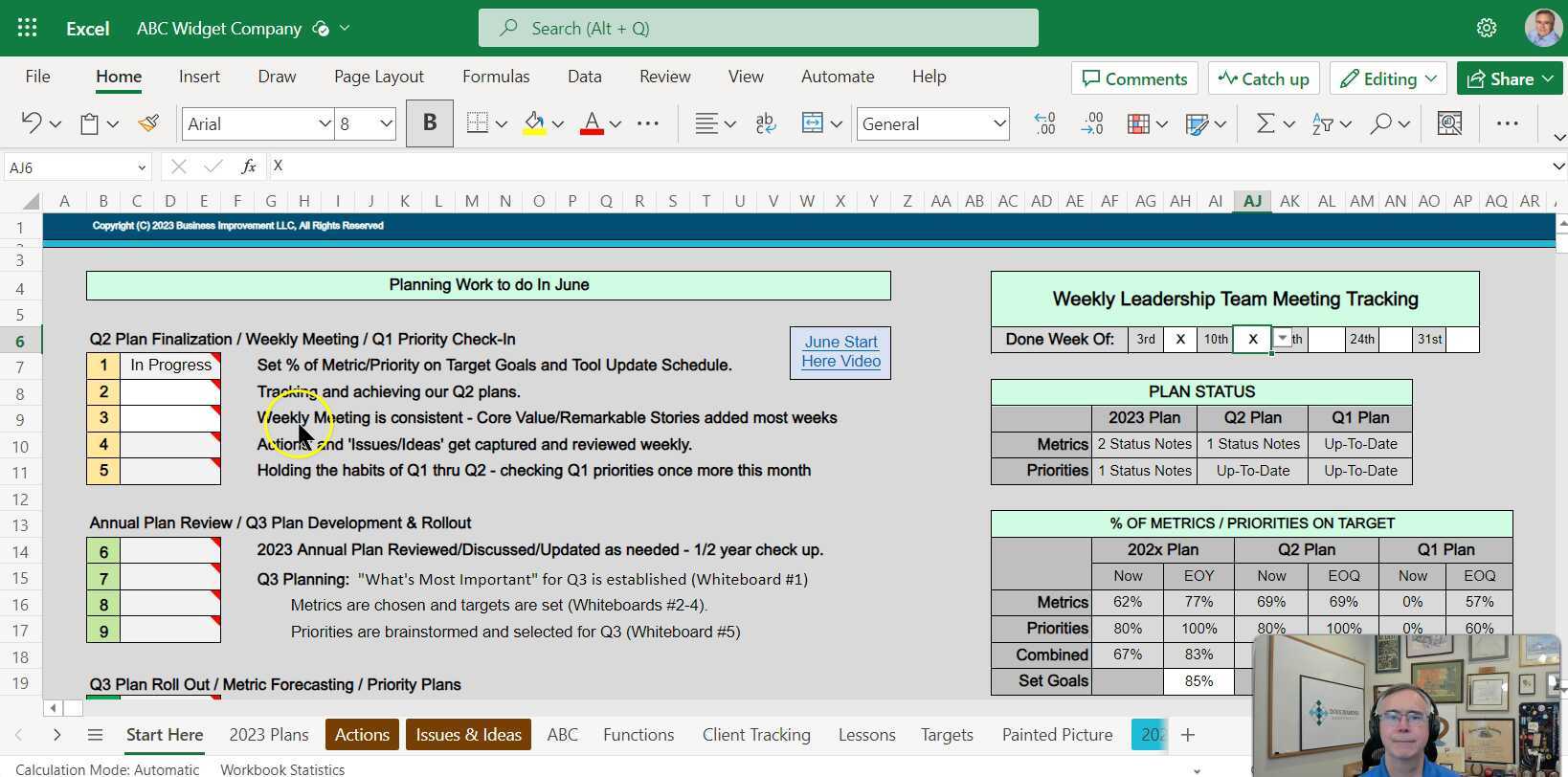Viewport: 1568px width, 777px height.
Task: Toggle the 24th week done cell
Action: 1395,340
